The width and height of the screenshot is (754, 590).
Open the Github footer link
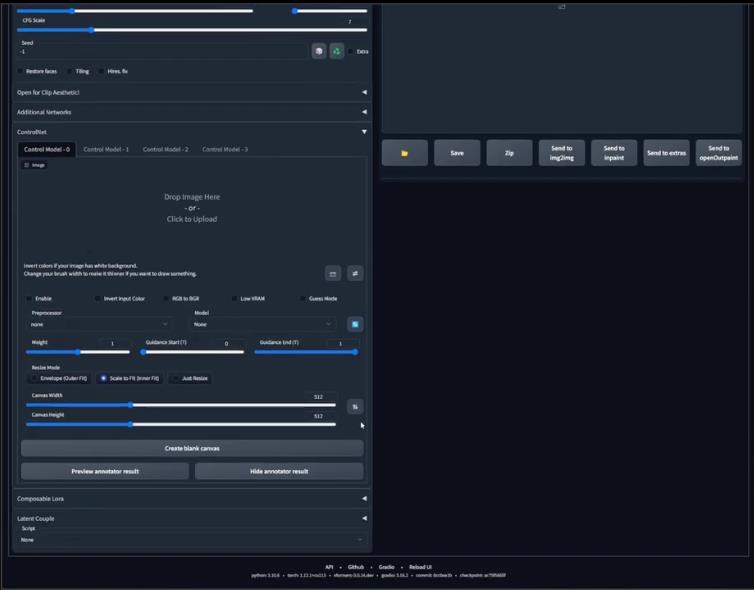pyautogui.click(x=355, y=567)
